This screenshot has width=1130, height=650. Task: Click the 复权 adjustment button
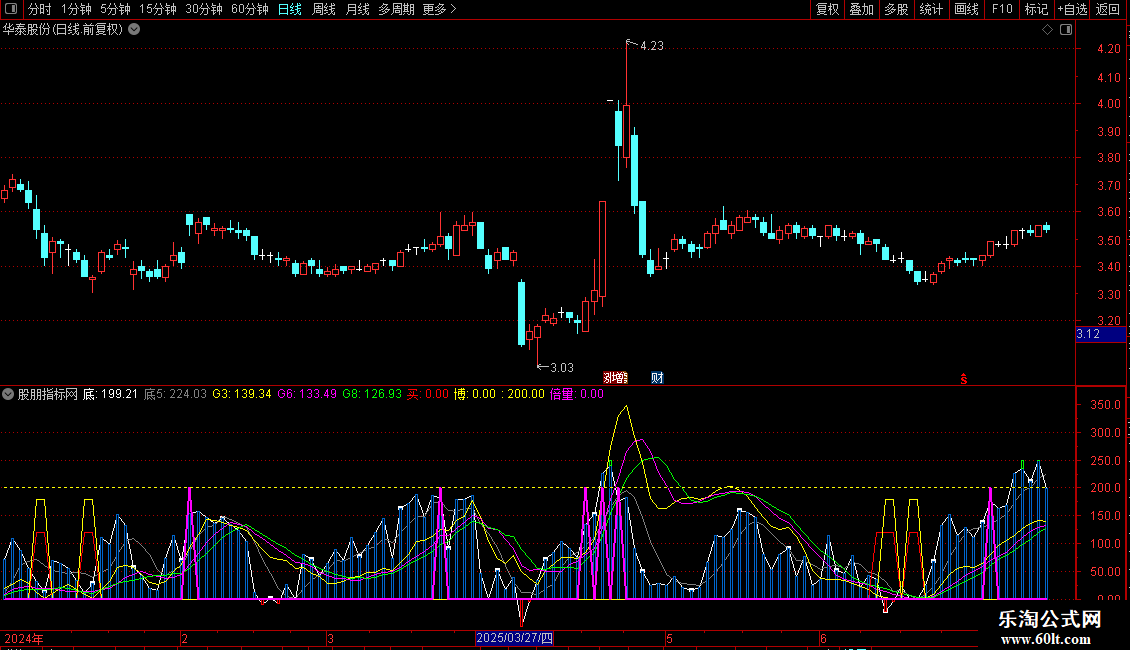[x=827, y=10]
